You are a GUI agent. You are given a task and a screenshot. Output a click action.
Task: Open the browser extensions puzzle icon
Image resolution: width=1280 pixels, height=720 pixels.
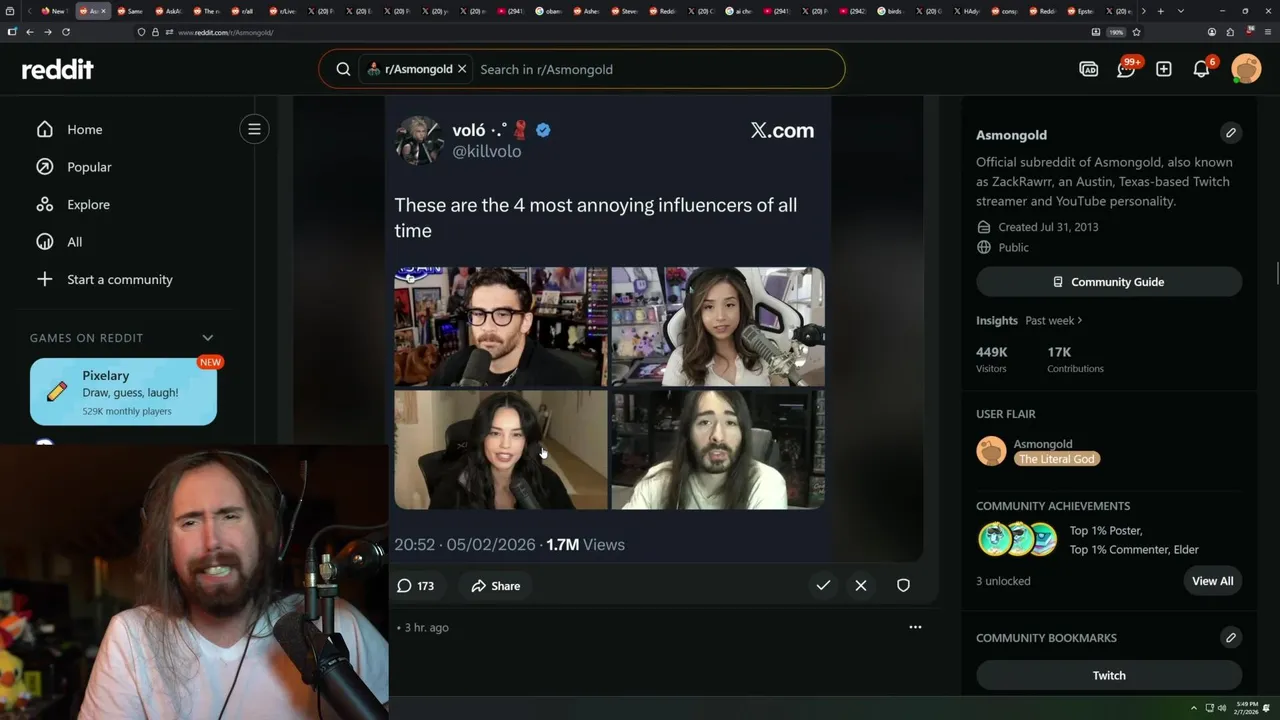(1230, 32)
